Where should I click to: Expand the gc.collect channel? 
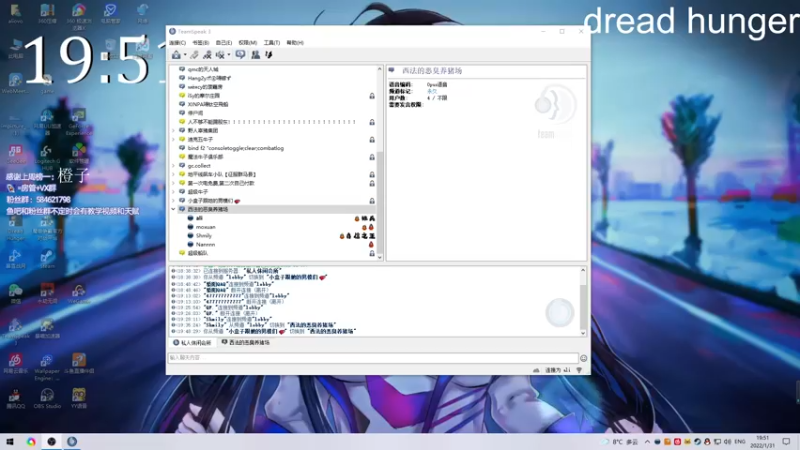173,166
